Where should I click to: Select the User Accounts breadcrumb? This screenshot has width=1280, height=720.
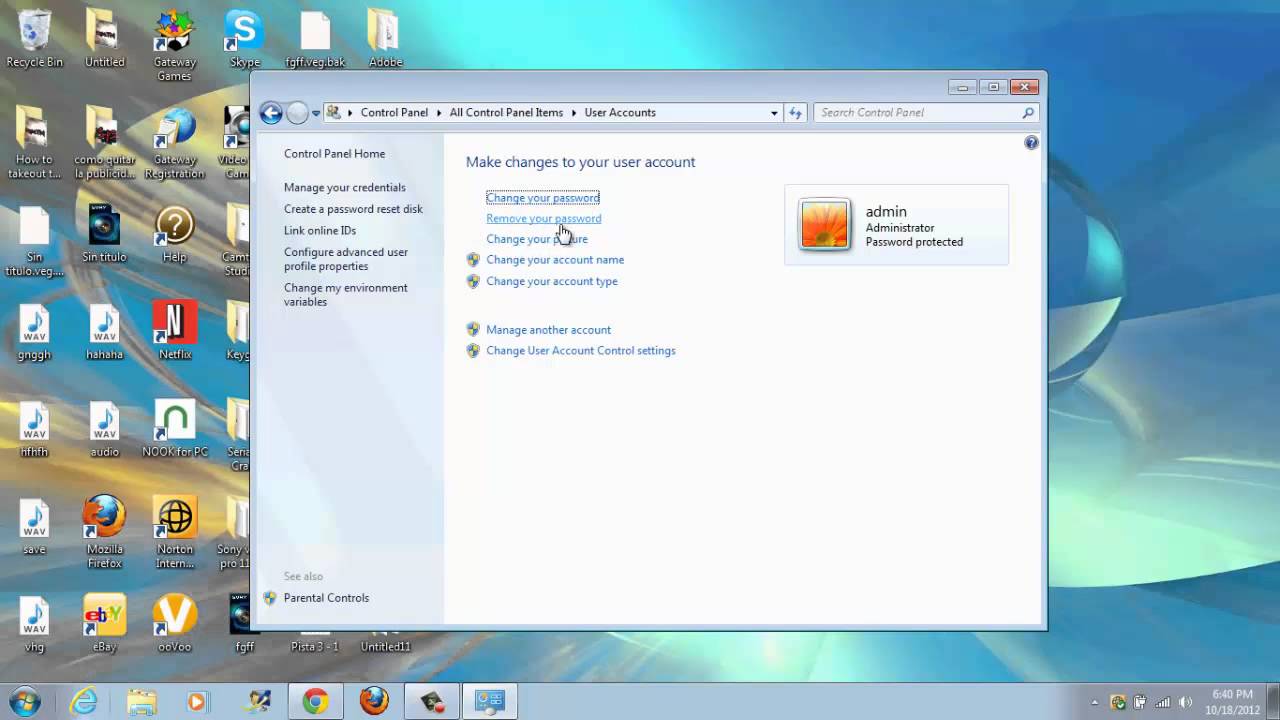click(x=620, y=113)
